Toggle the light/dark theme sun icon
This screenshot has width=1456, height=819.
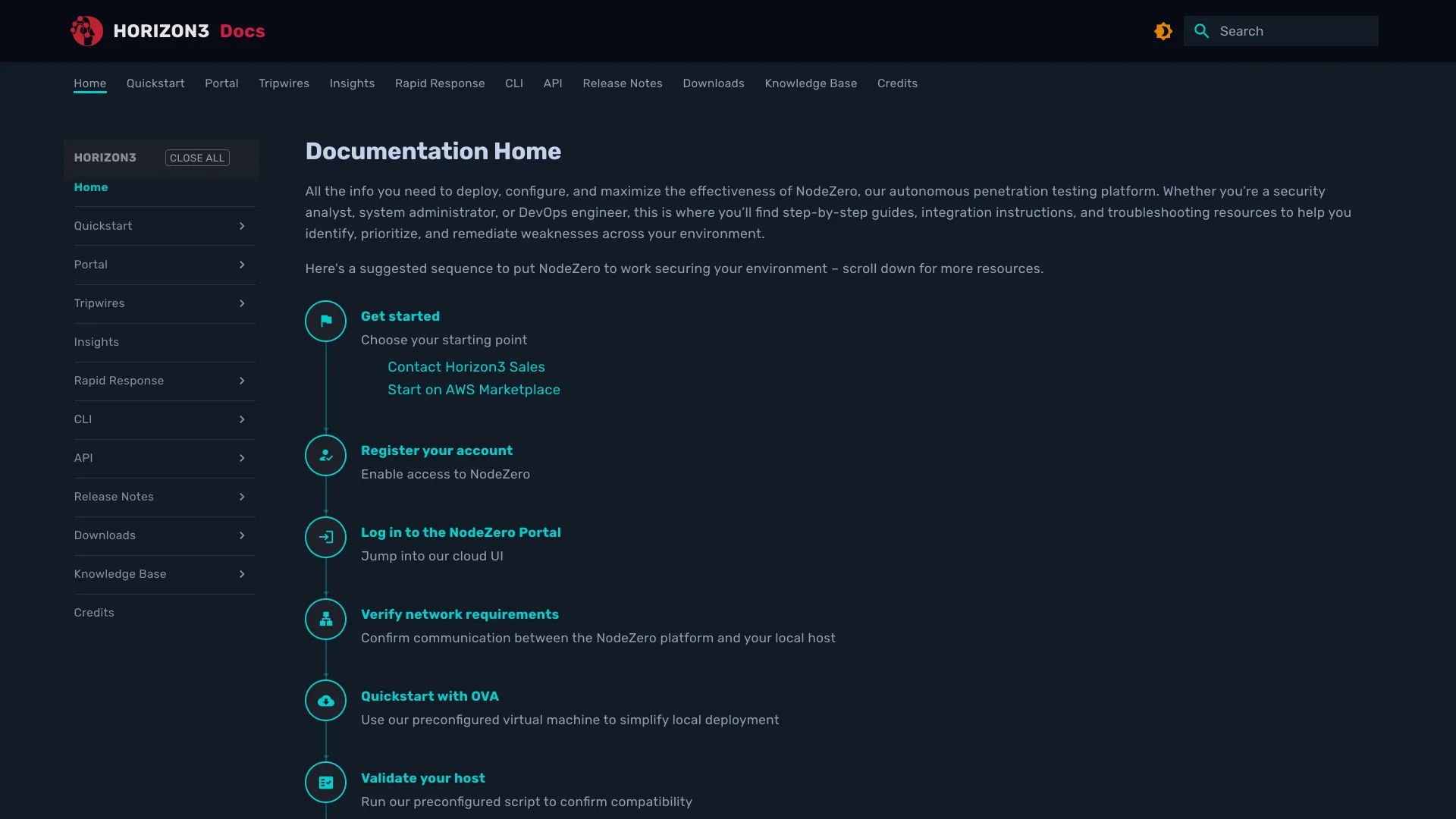click(x=1163, y=31)
